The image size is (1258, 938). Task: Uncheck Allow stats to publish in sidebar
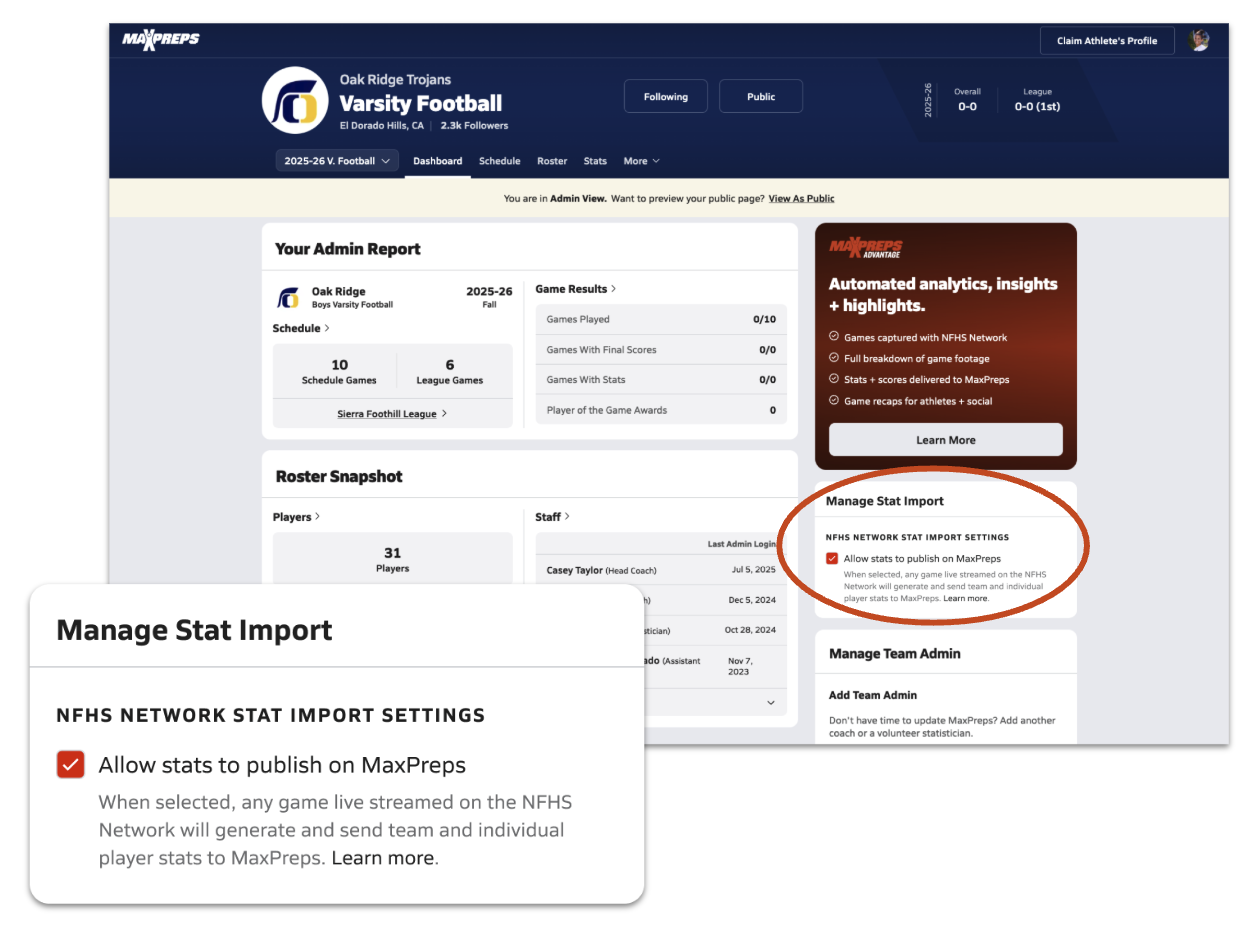pyautogui.click(x=832, y=559)
